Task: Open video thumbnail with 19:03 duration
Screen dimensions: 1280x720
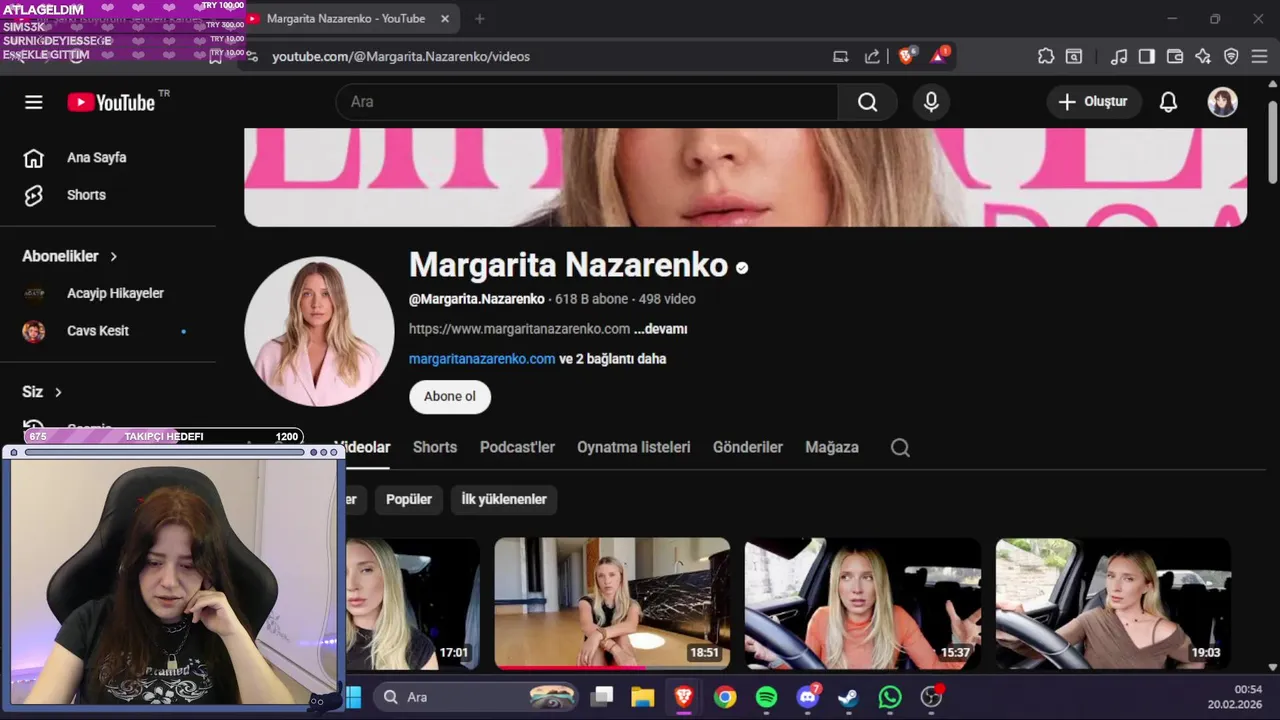Action: [1113, 604]
